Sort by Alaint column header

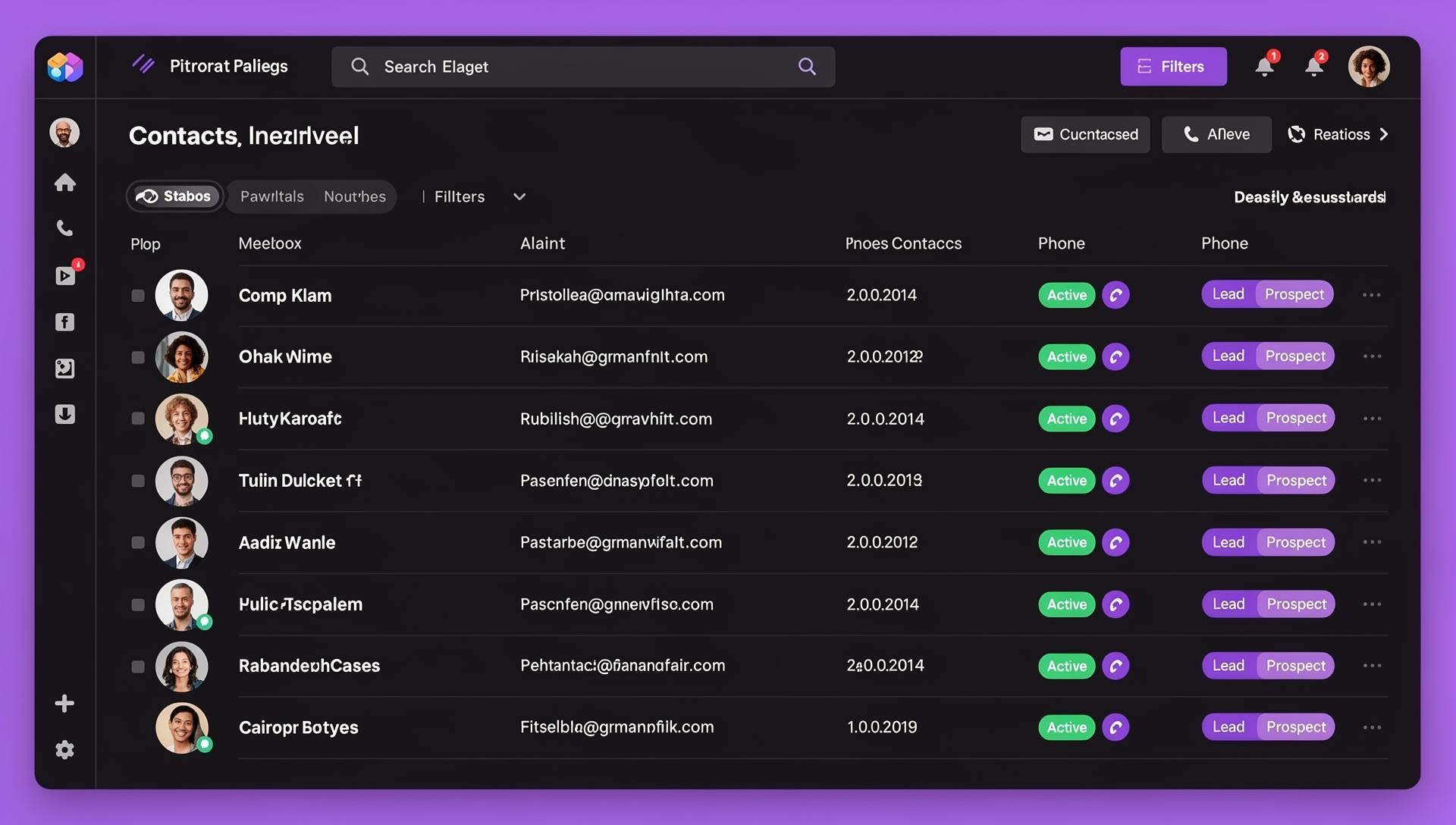[x=542, y=243]
